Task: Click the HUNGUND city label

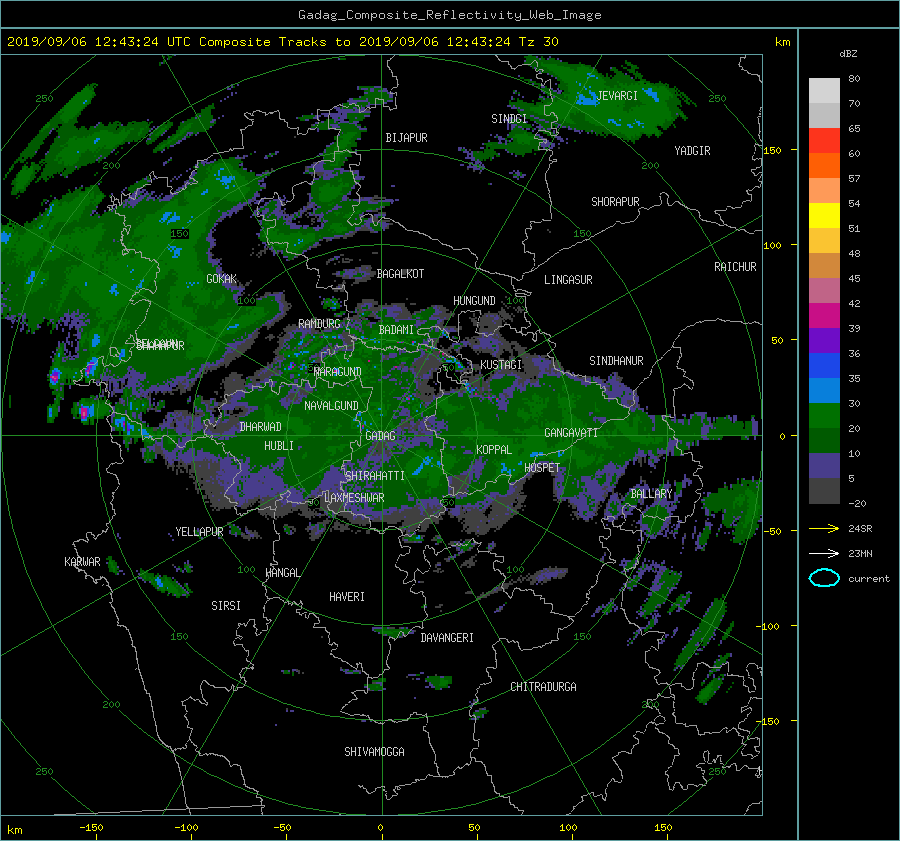Action: pos(474,301)
